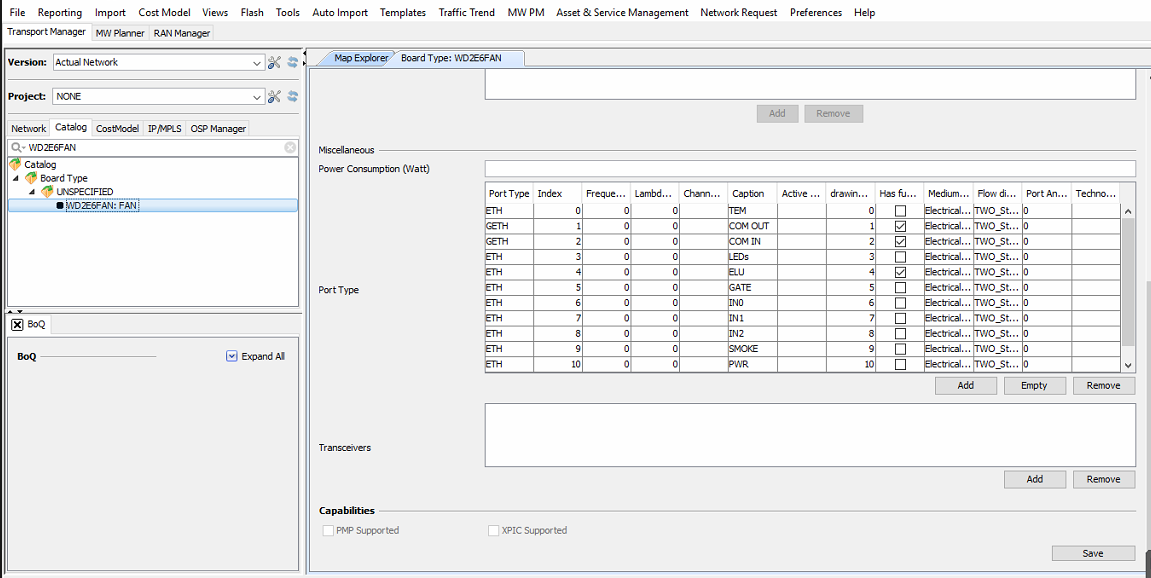The width and height of the screenshot is (1151, 578).
Task: Click the Save button
Action: tap(1092, 553)
